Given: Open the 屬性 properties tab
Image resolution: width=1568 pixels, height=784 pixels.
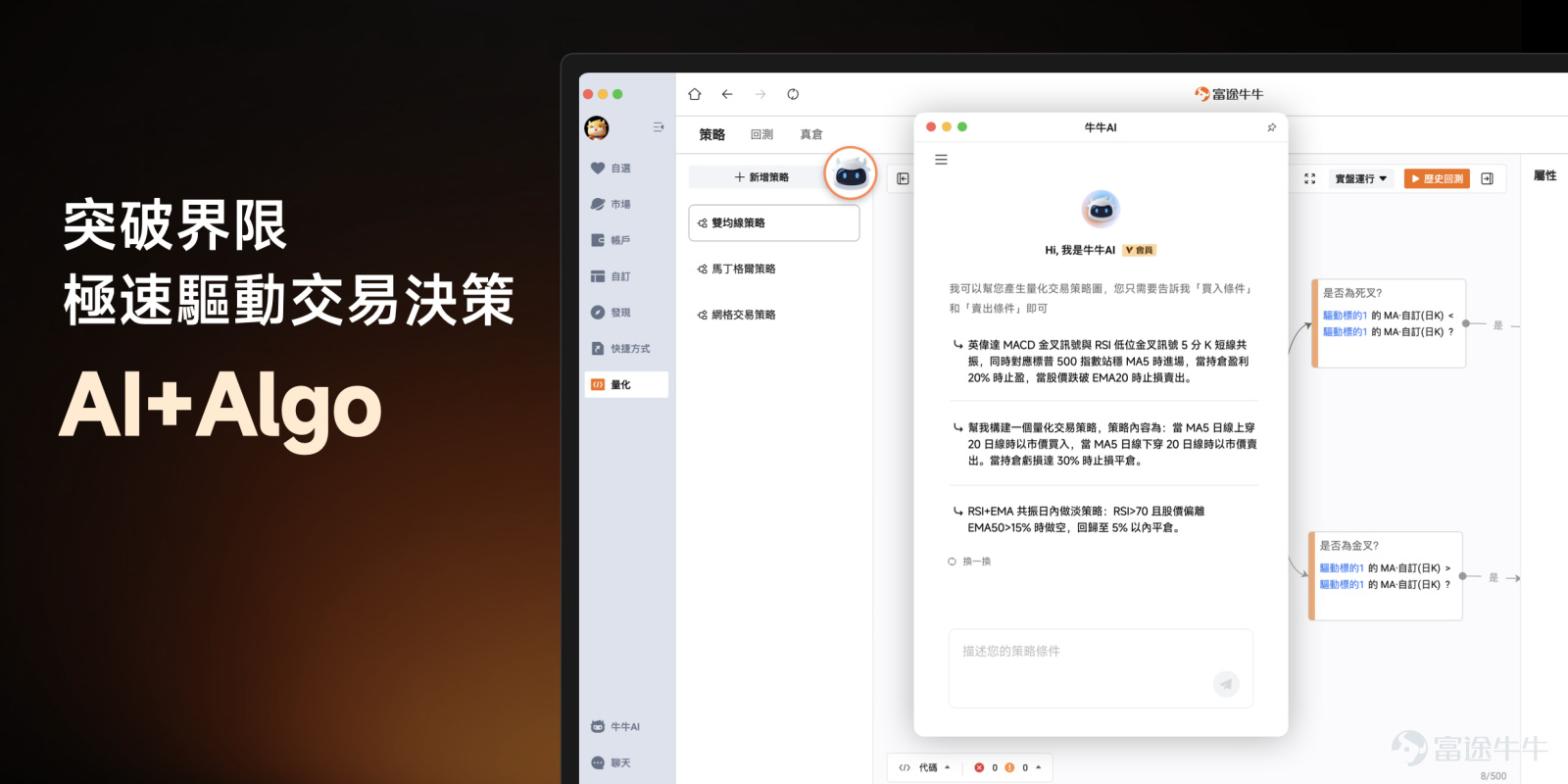Looking at the screenshot, I should [1545, 175].
